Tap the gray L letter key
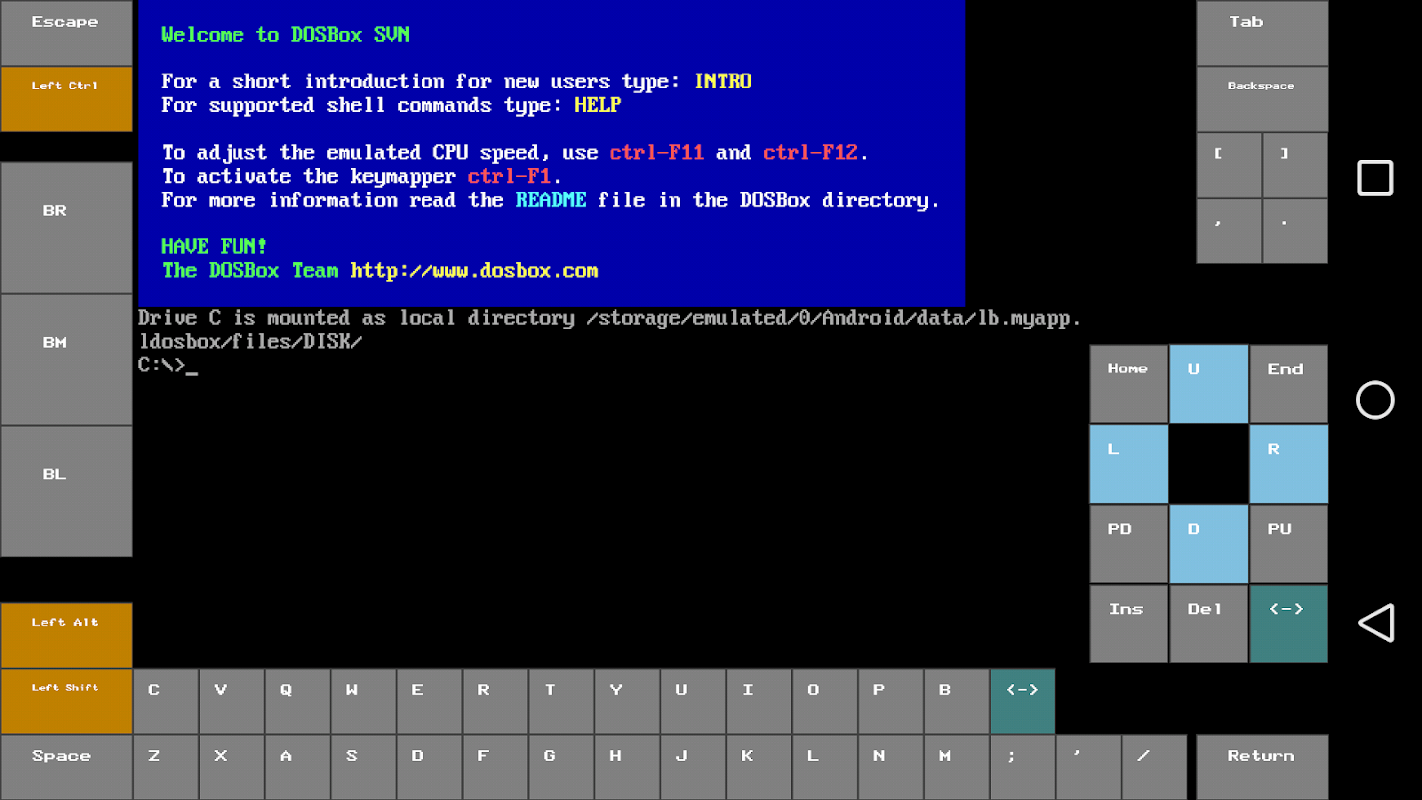The width and height of the screenshot is (1422, 800). [826, 767]
